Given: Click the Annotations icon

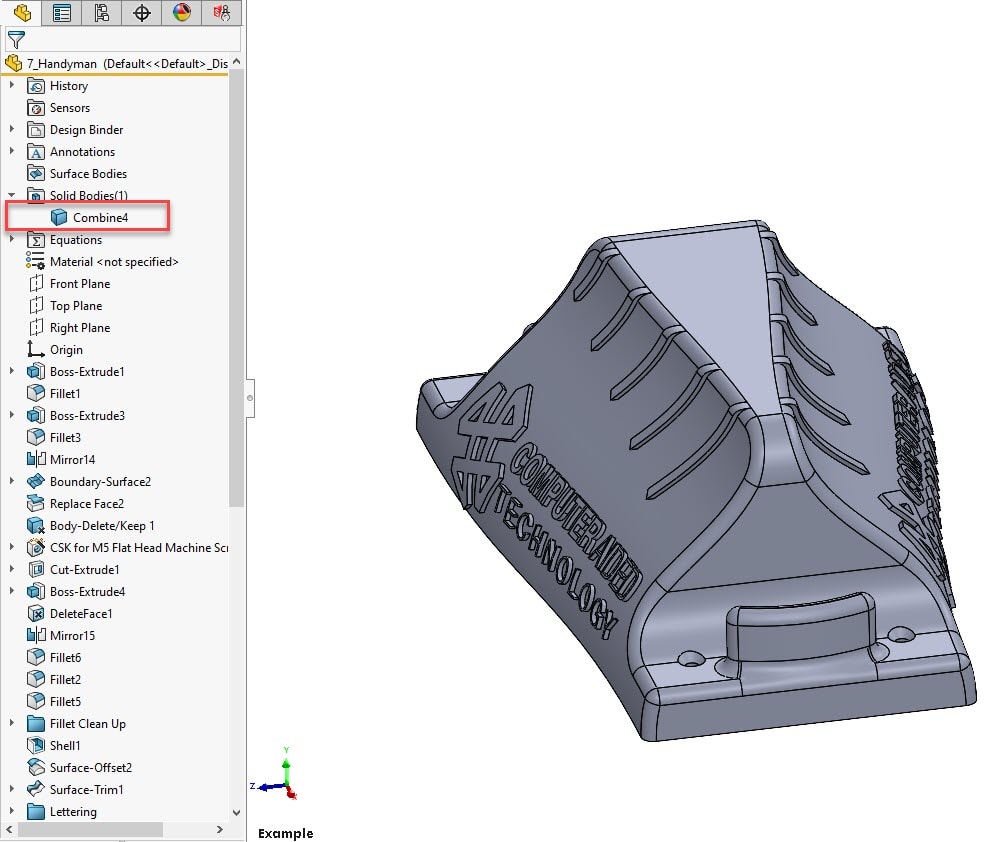Looking at the screenshot, I should click(36, 152).
